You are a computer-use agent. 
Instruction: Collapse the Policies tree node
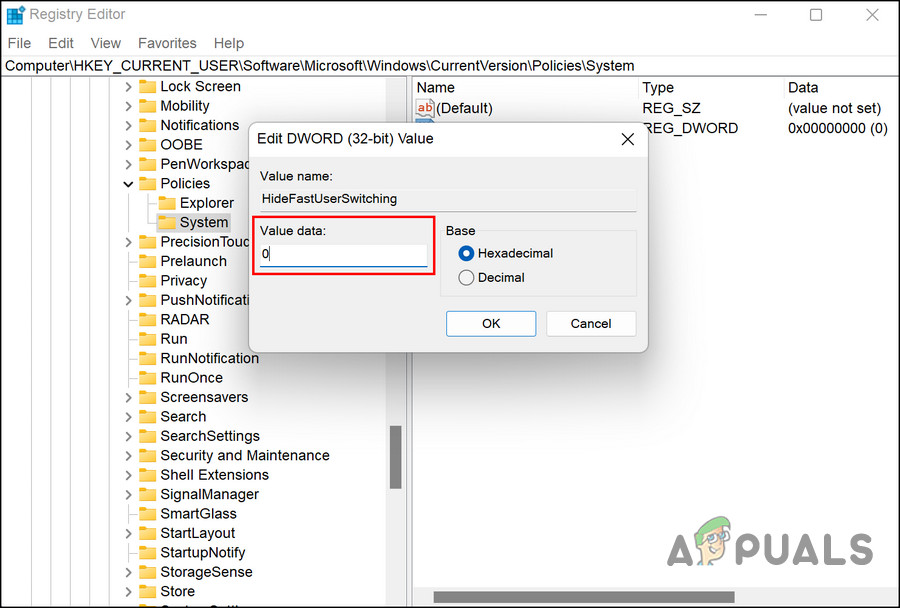click(128, 183)
